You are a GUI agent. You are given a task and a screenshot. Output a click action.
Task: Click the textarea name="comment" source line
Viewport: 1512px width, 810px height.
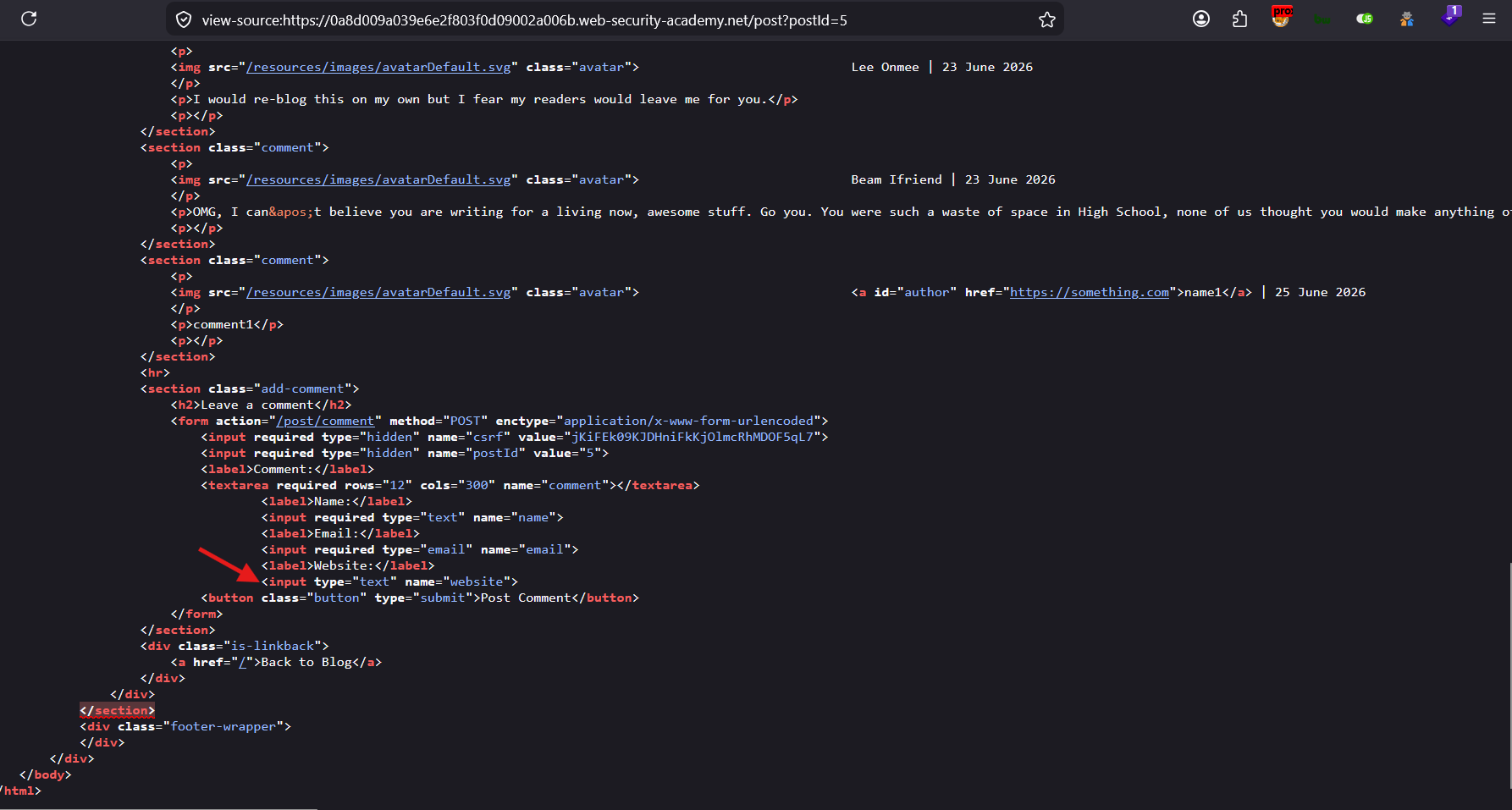(x=450, y=485)
